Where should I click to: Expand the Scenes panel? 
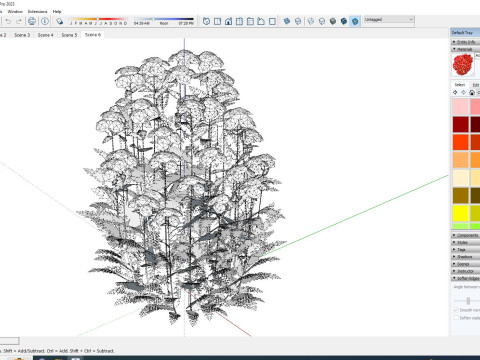point(466,264)
